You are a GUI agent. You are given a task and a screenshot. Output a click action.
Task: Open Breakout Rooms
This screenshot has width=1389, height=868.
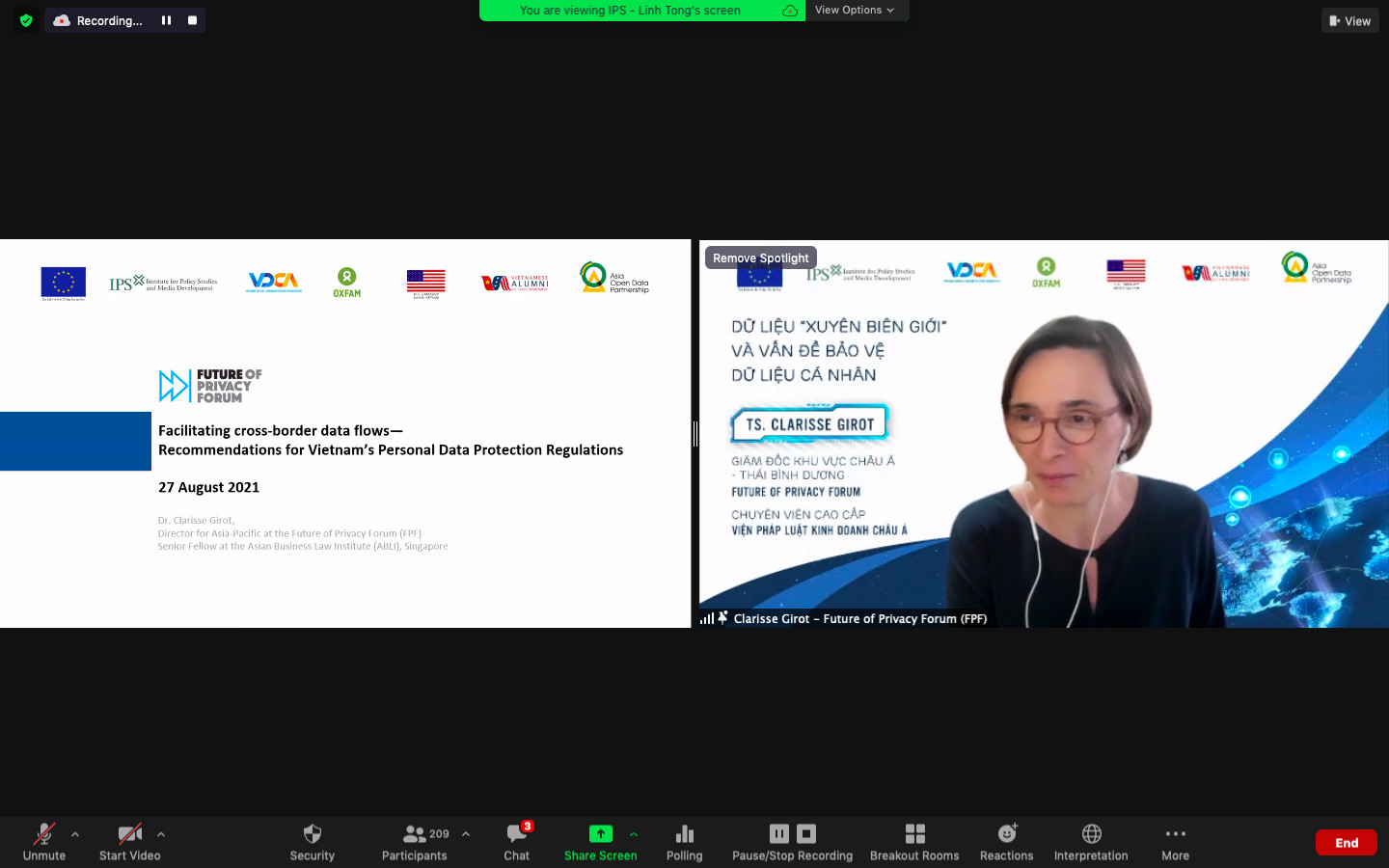pos(914,834)
